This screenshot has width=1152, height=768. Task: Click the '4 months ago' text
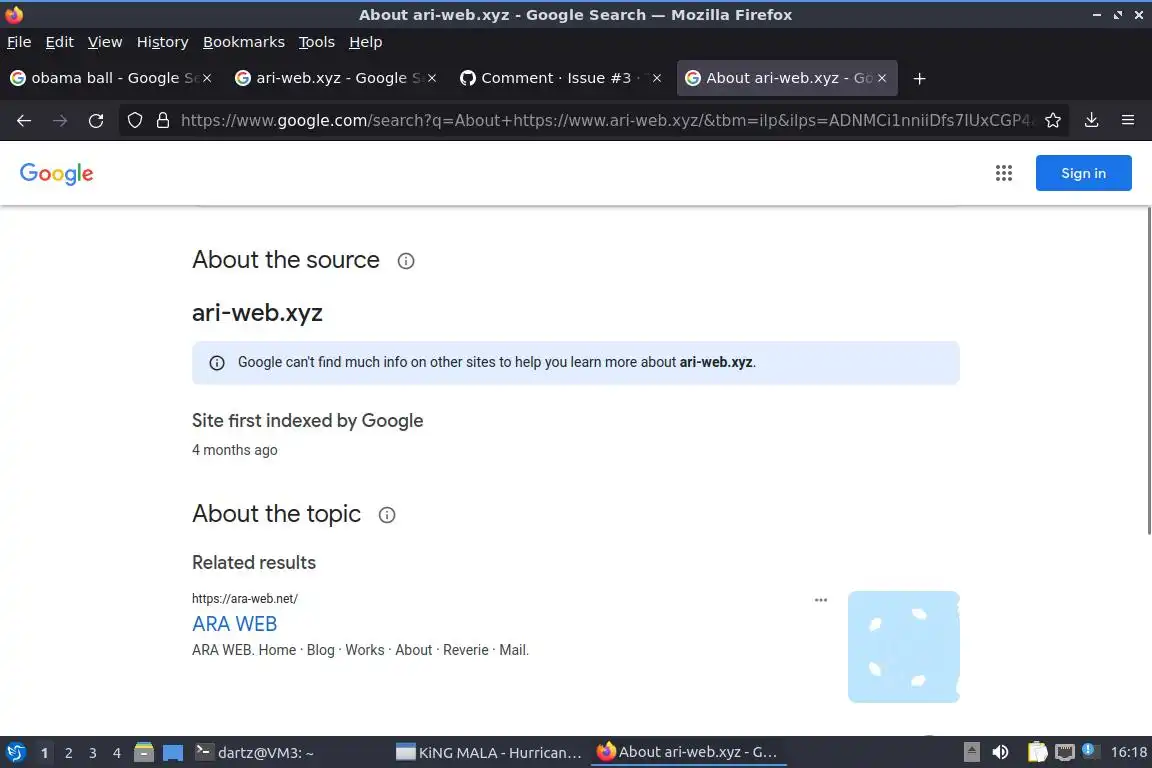click(234, 450)
